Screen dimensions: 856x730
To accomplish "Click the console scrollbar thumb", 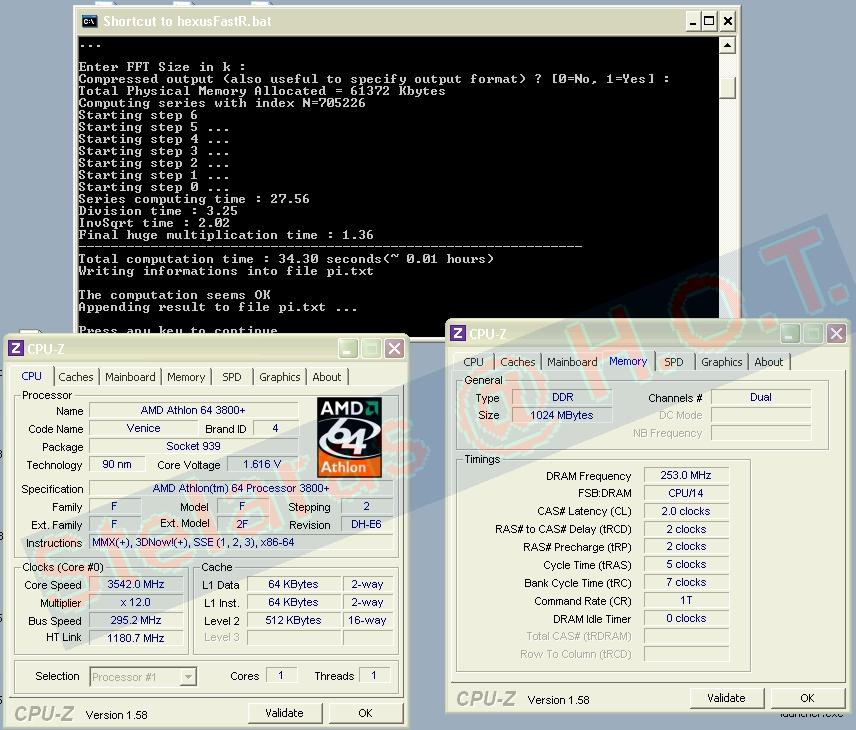I will [x=727, y=87].
